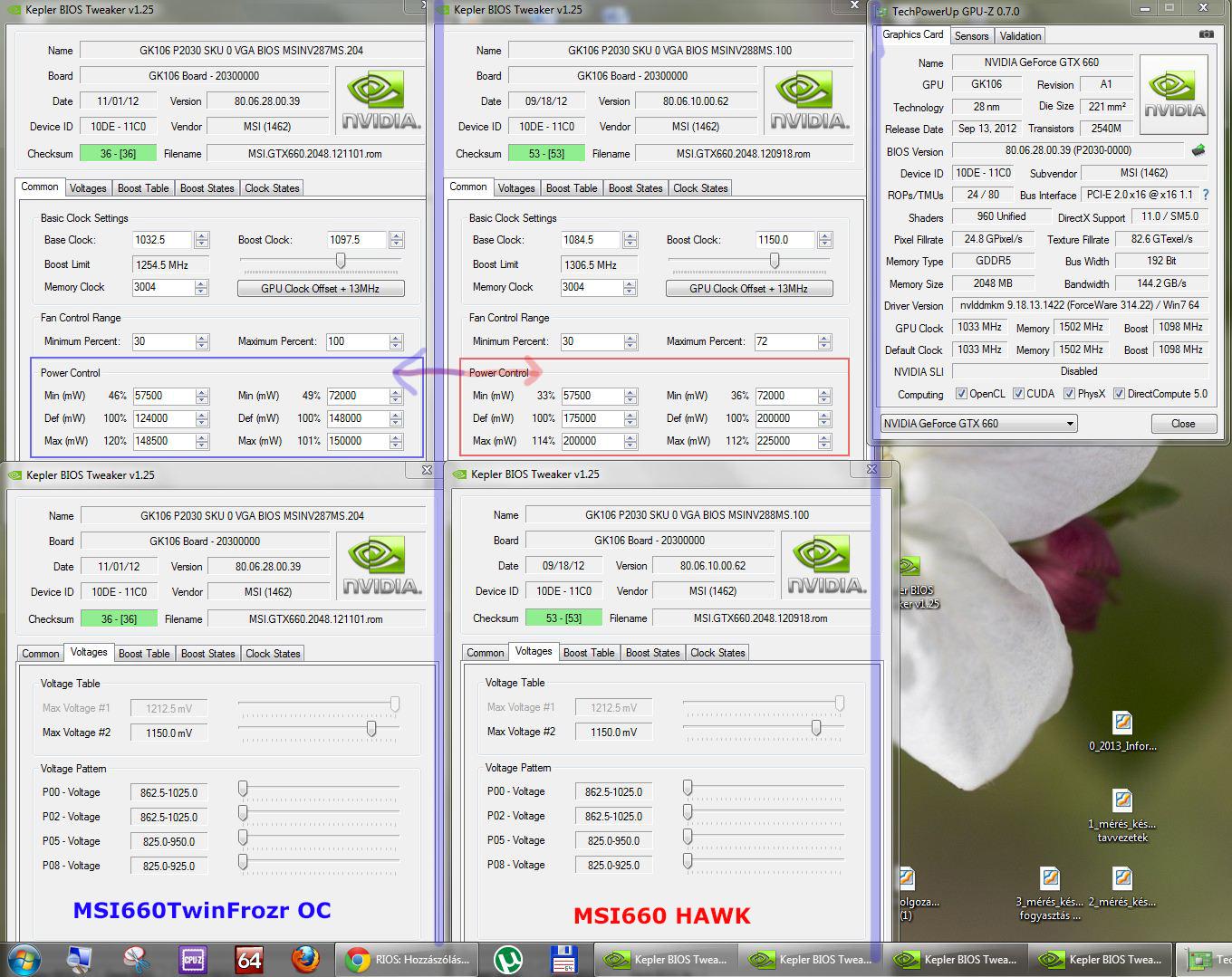Click the Bandwidth 144.2 GB/s value
Screen dimensions: 1232x977
click(x=1161, y=283)
